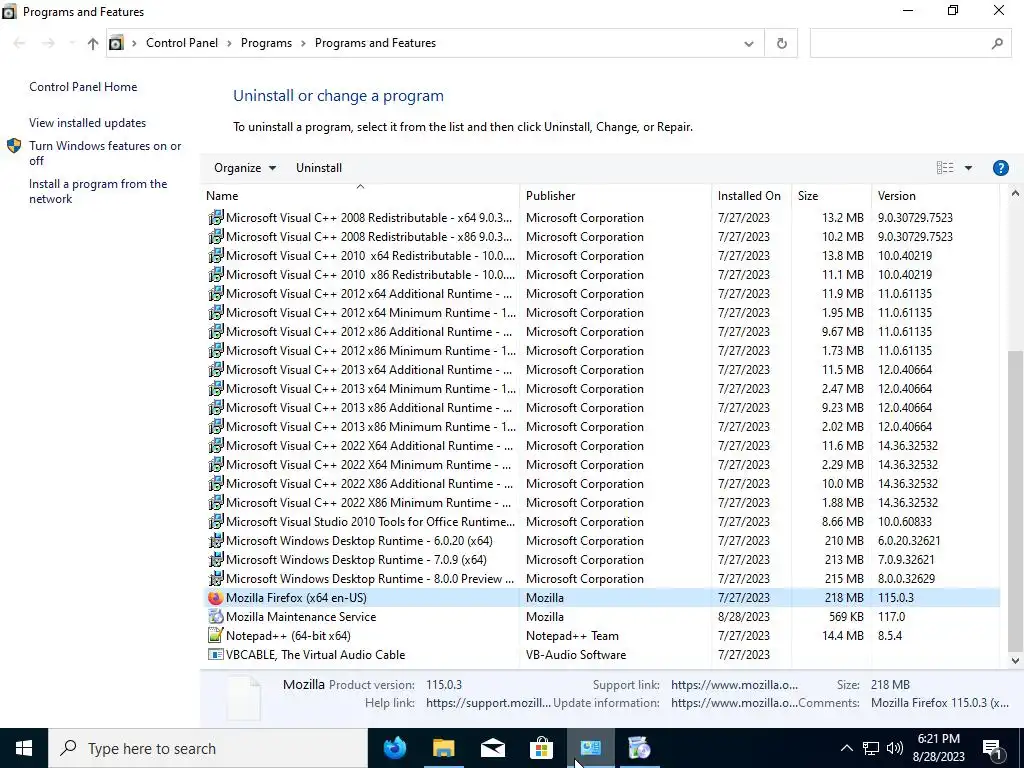Select Notepad++ (64-bit x64) entry
Image resolution: width=1024 pixels, height=768 pixels.
[601, 635]
